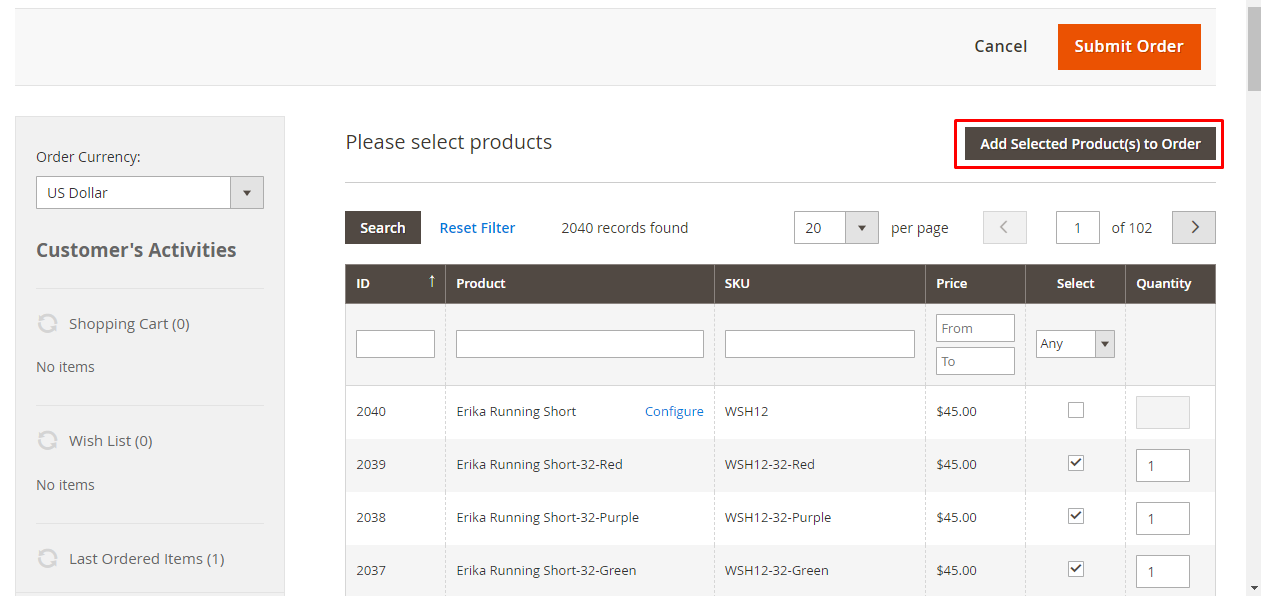Sort by the Product column header
1261x596 pixels.
tap(481, 283)
